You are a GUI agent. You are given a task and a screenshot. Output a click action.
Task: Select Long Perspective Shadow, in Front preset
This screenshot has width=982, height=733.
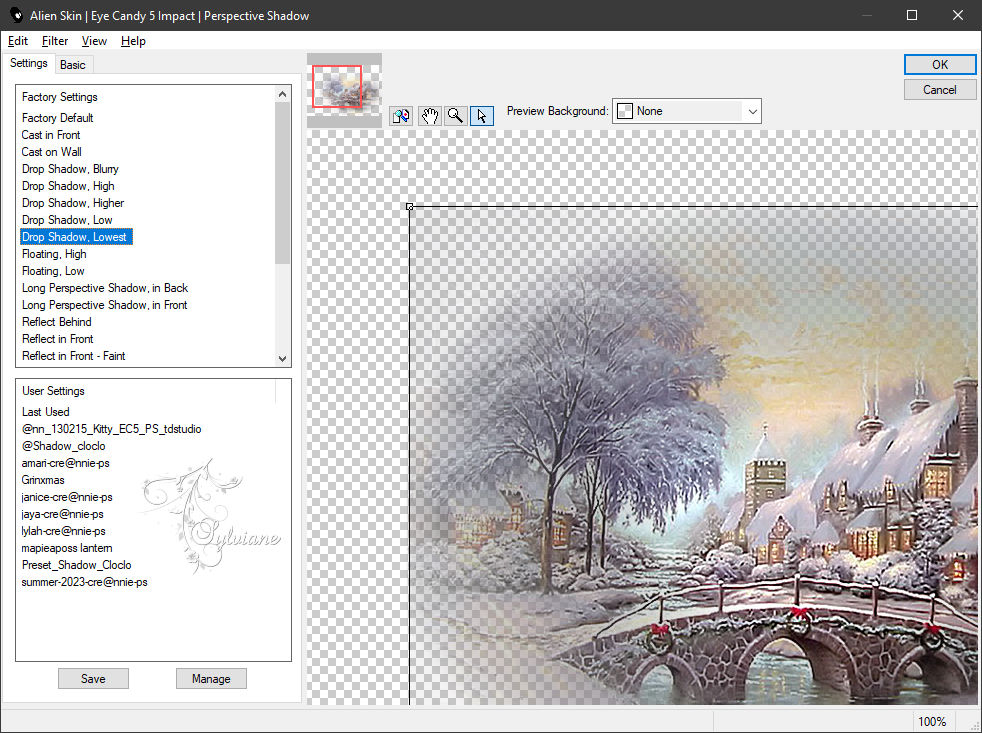105,304
